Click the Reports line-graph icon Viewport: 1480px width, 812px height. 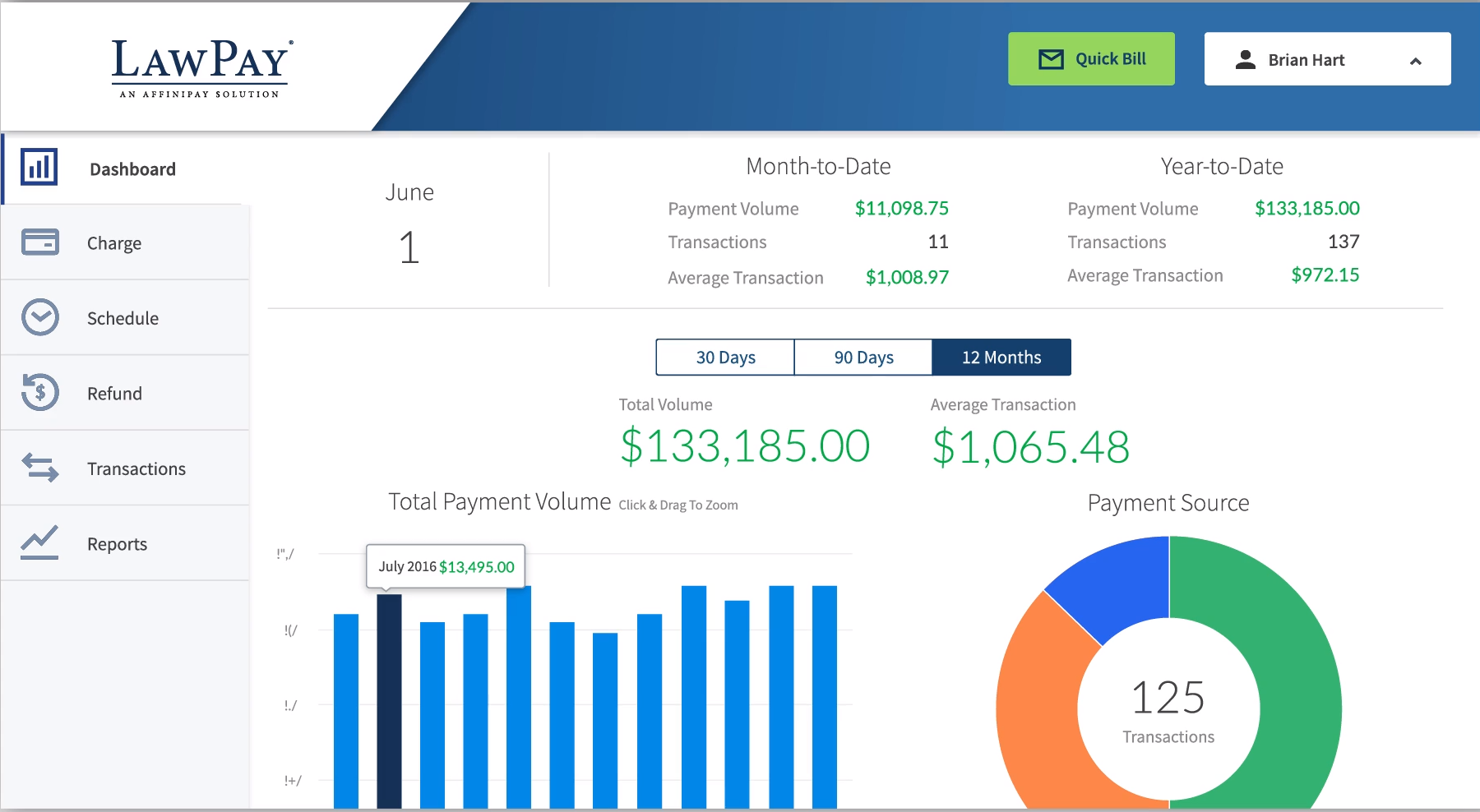tap(40, 542)
